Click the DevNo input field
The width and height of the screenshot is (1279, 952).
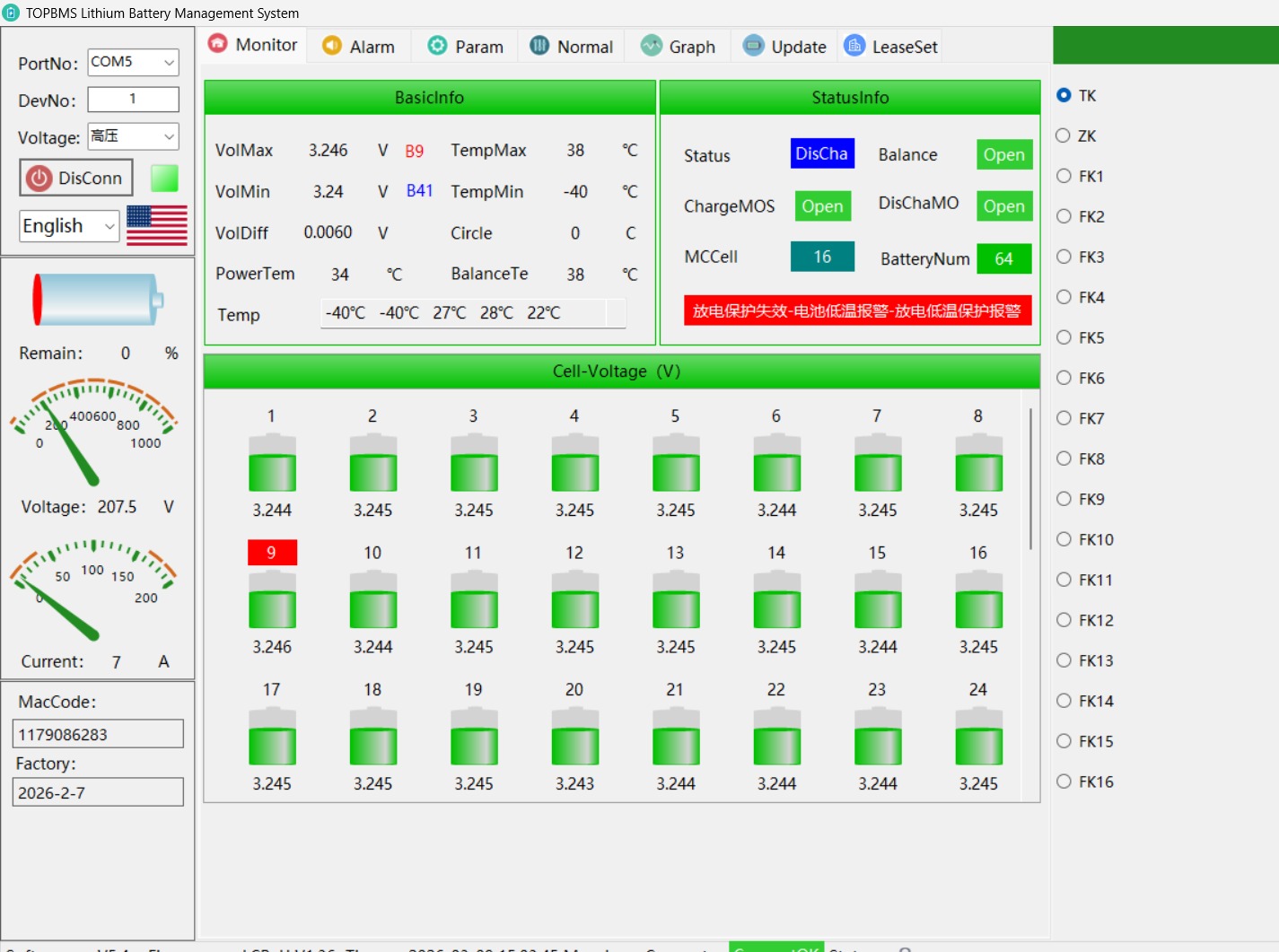point(133,99)
